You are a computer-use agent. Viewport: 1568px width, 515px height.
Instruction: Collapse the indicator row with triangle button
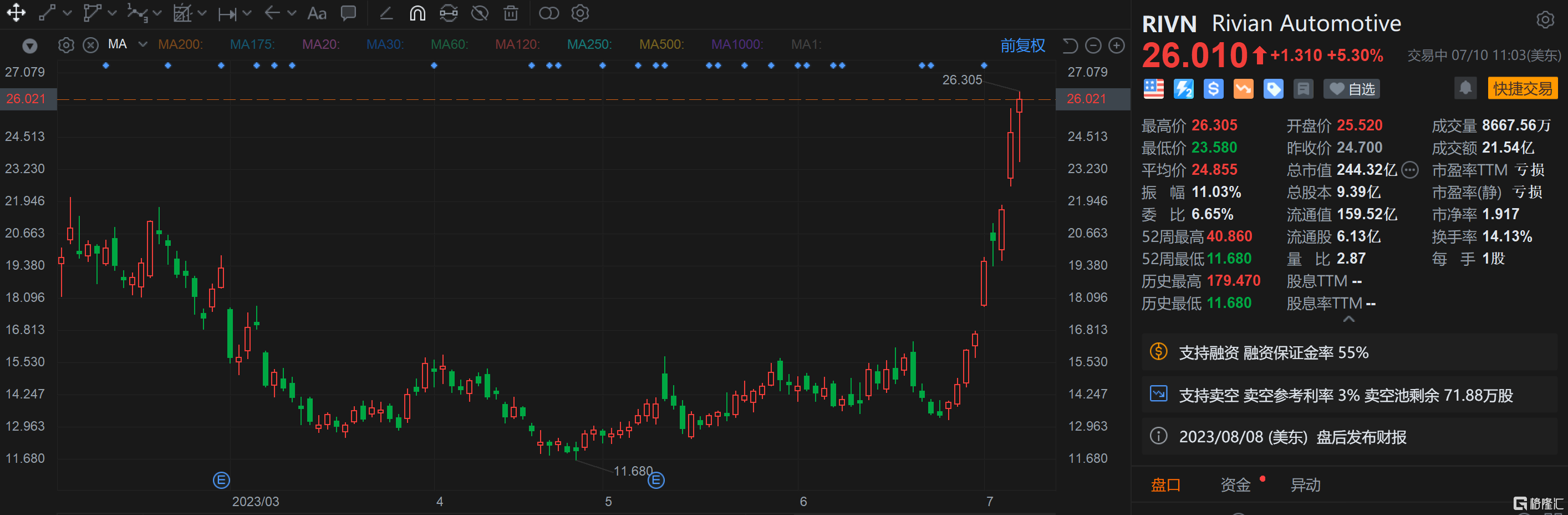29,46
